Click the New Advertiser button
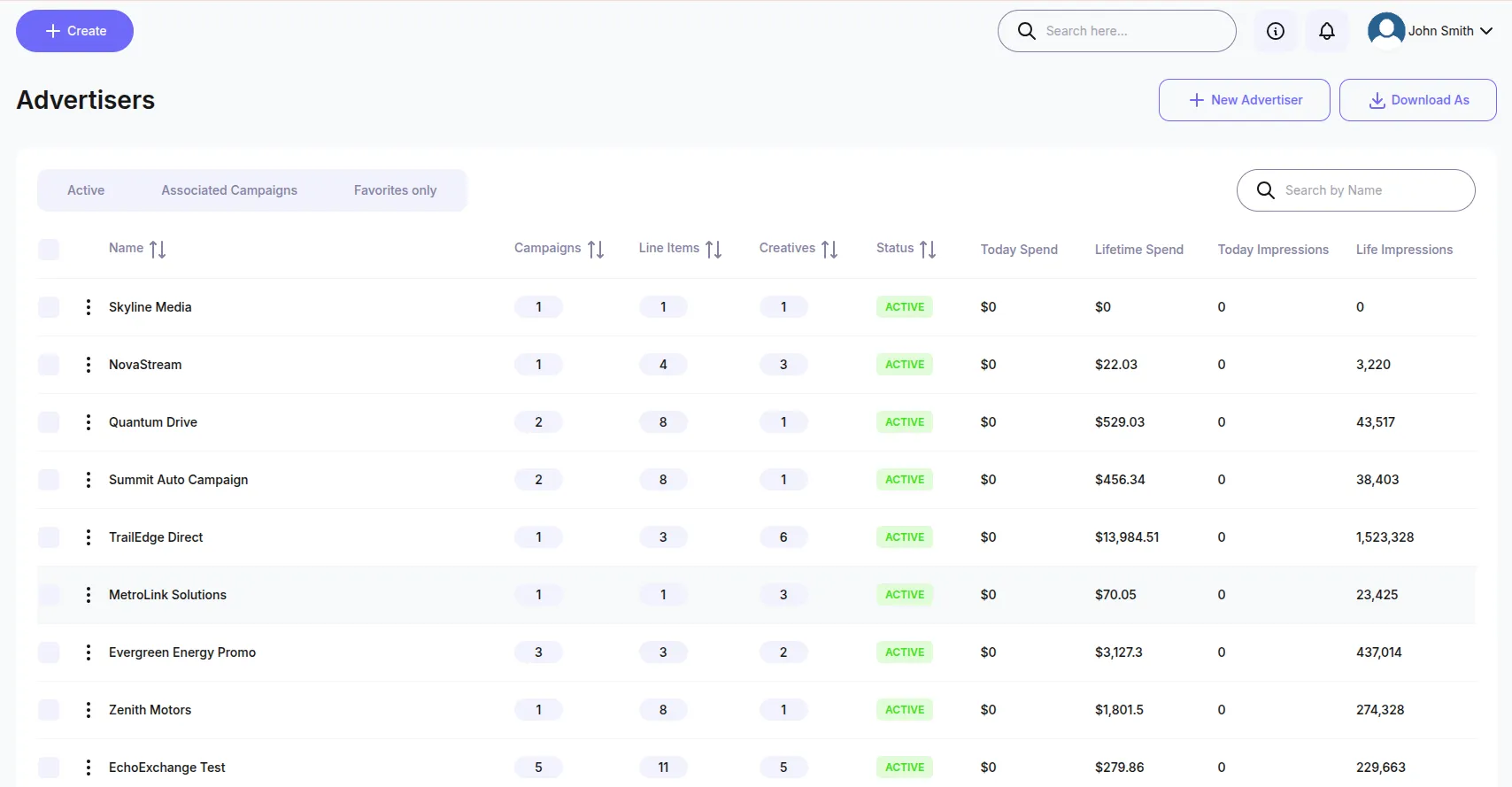 1245,100
